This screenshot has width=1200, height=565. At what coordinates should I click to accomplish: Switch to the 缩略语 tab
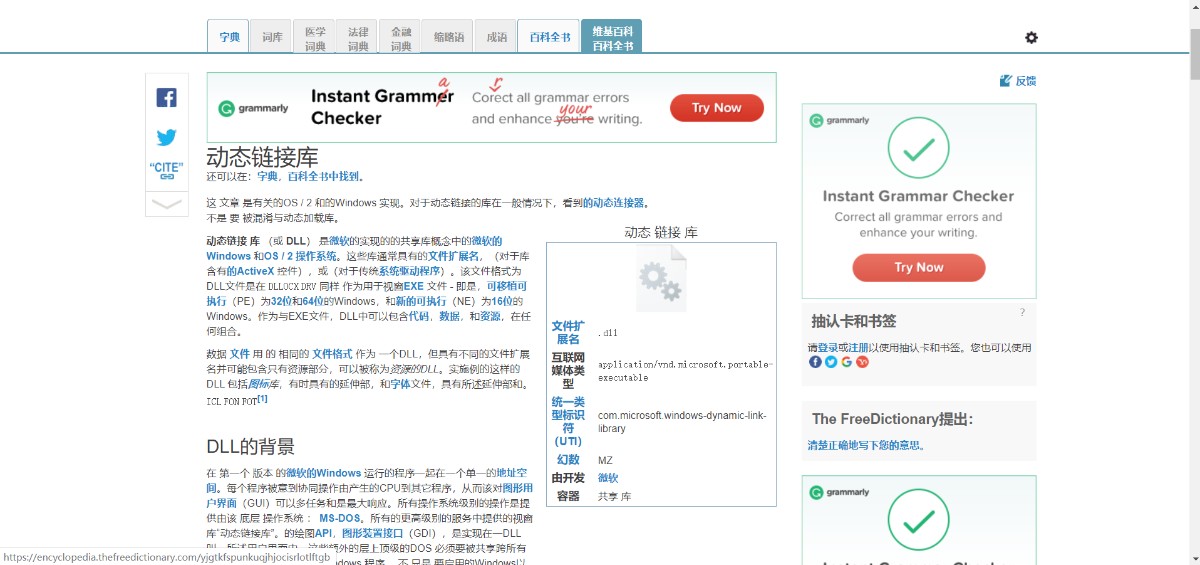pos(448,37)
